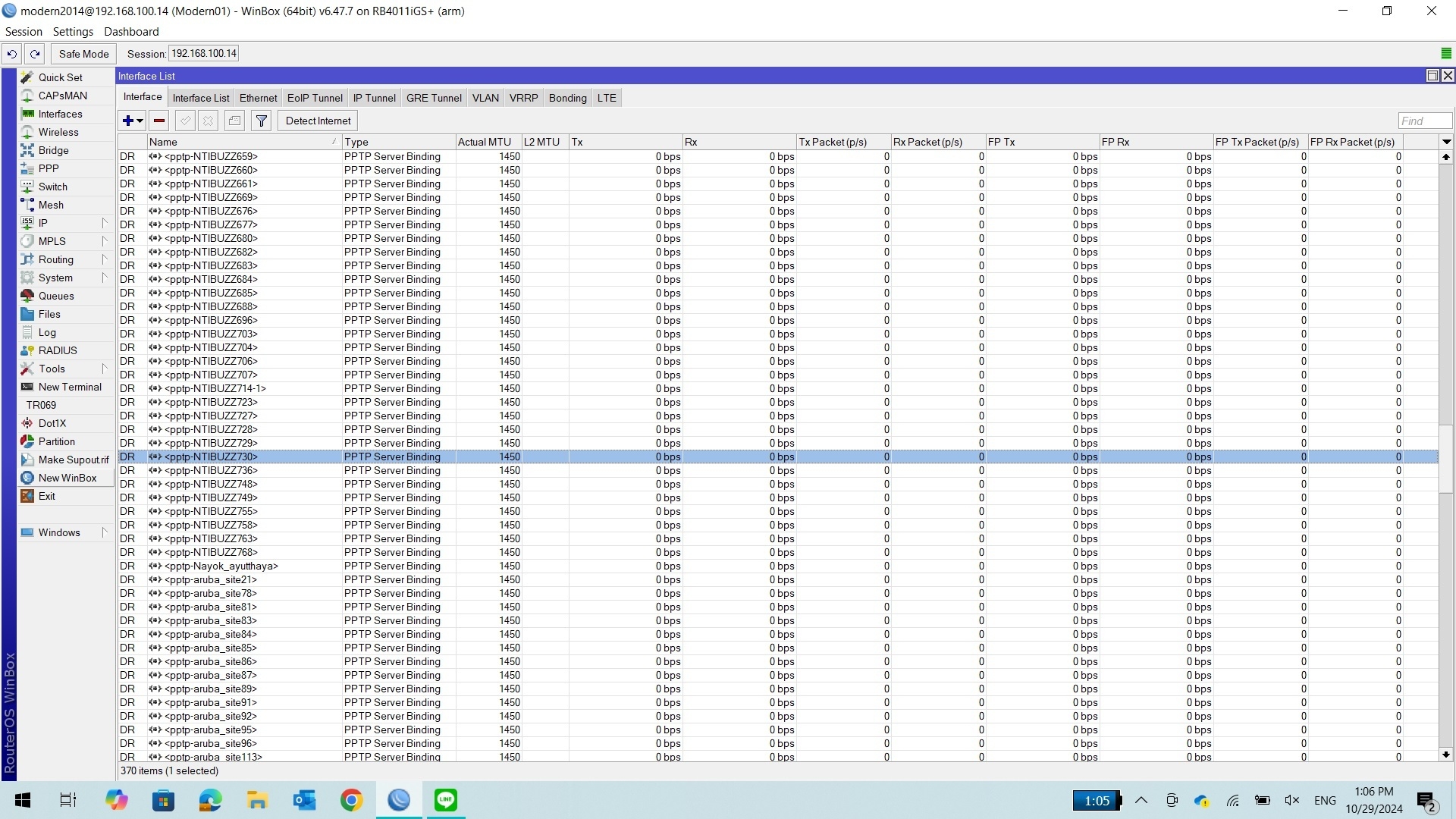Image resolution: width=1456 pixels, height=819 pixels.
Task: Click the disable X icon
Action: [x=208, y=120]
